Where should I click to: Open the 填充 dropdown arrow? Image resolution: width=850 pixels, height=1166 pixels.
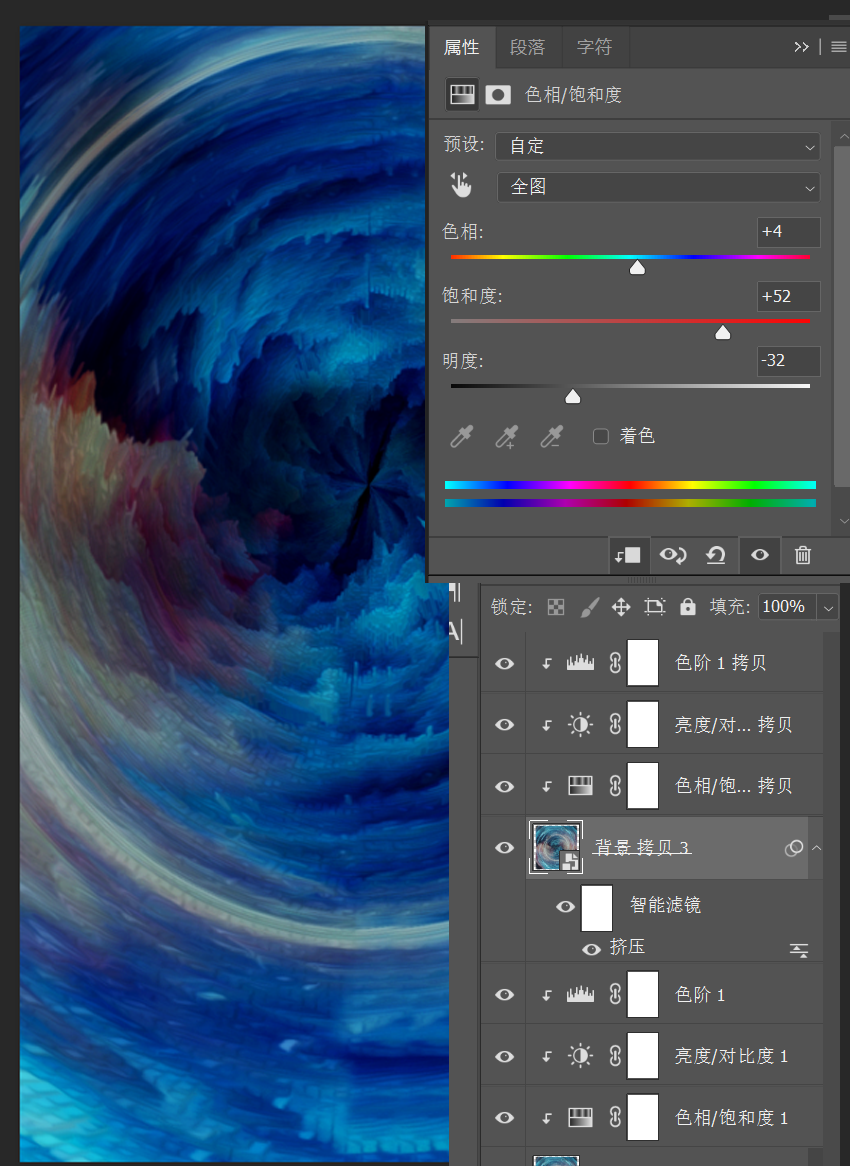click(828, 608)
